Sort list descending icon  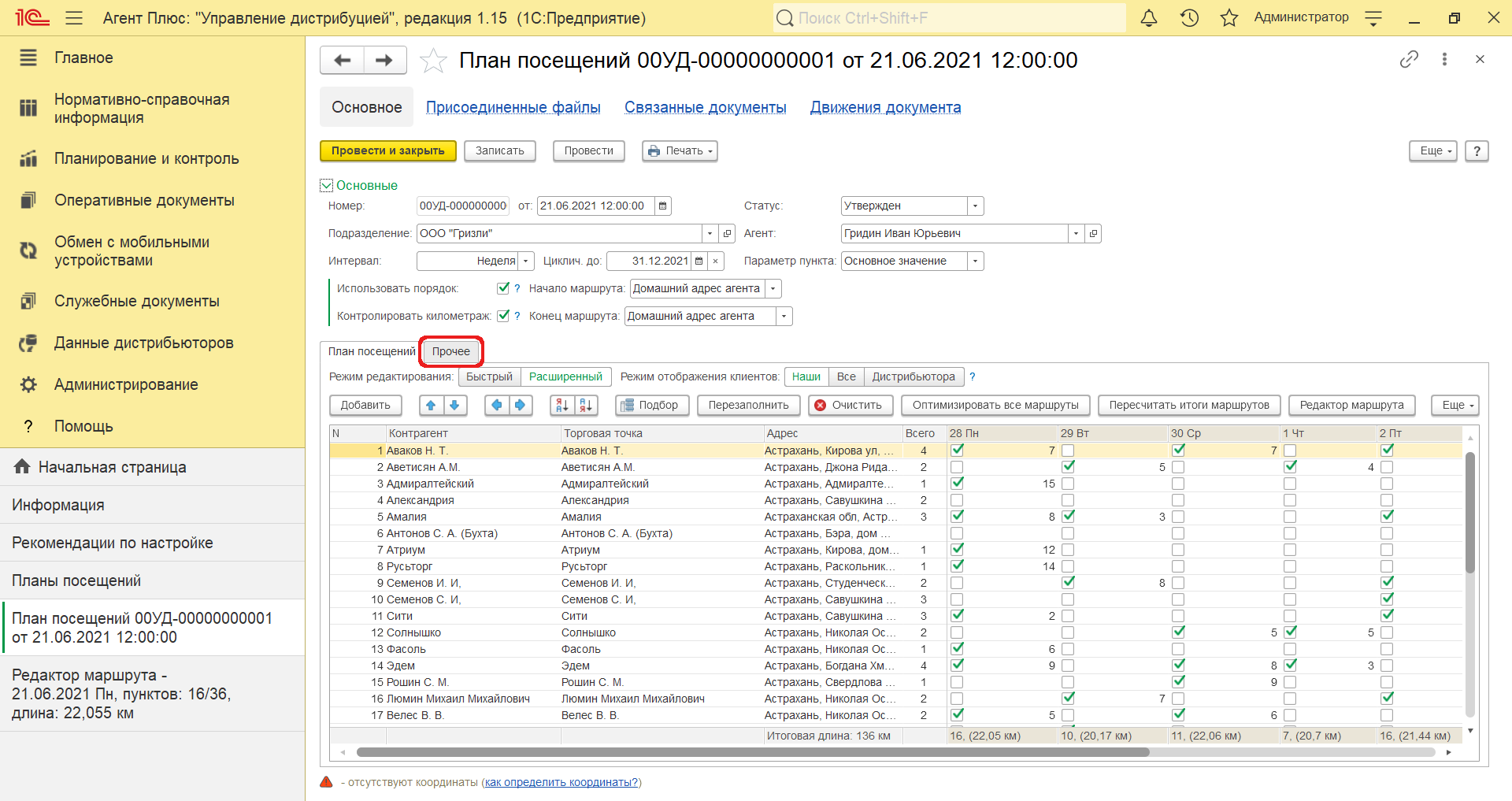pos(586,405)
